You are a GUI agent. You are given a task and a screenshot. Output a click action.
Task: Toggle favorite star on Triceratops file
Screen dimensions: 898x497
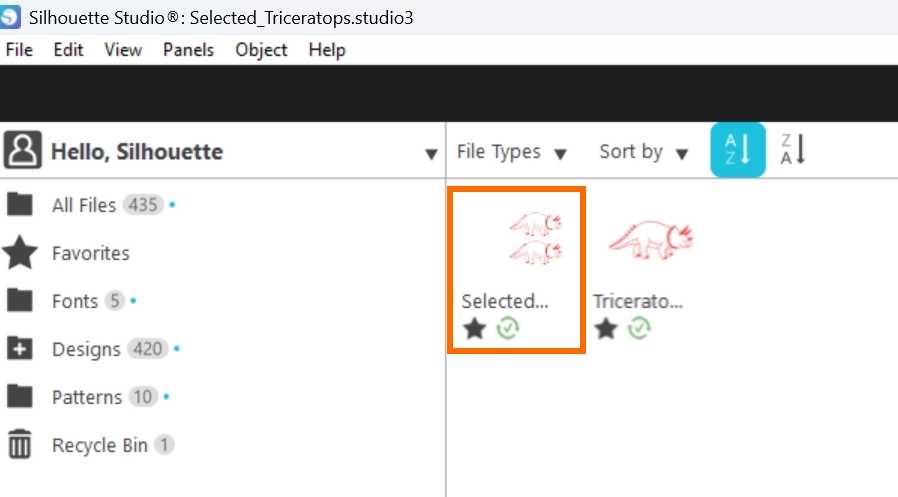pyautogui.click(x=605, y=328)
